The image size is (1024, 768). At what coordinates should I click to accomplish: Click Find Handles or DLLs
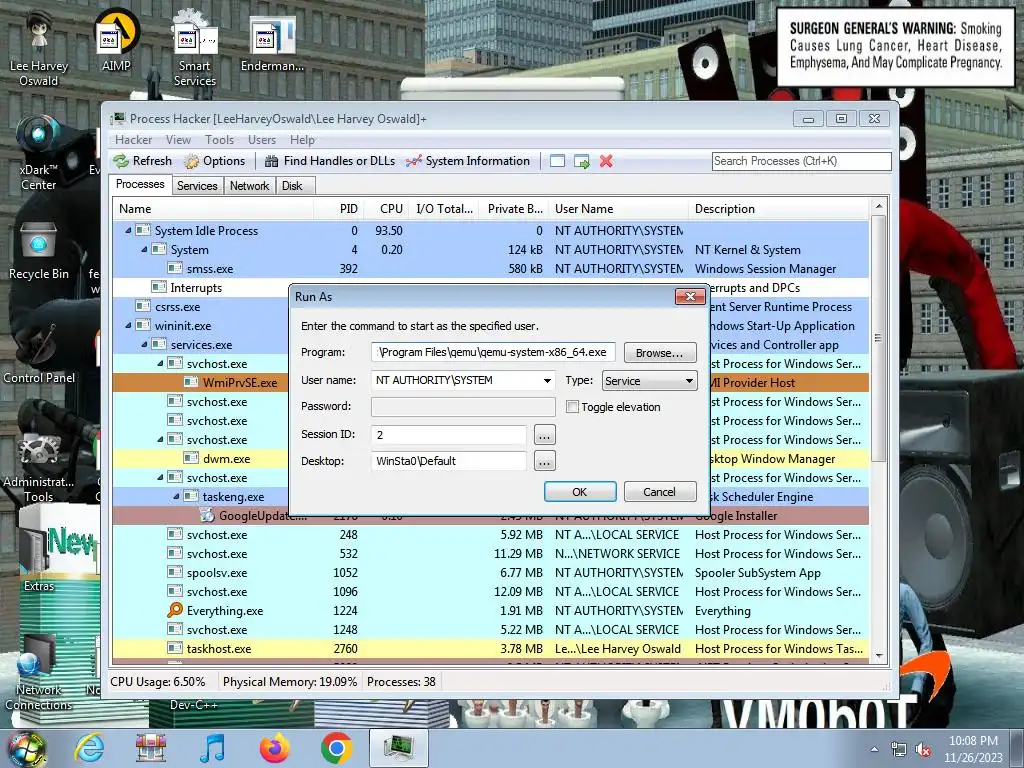point(330,161)
